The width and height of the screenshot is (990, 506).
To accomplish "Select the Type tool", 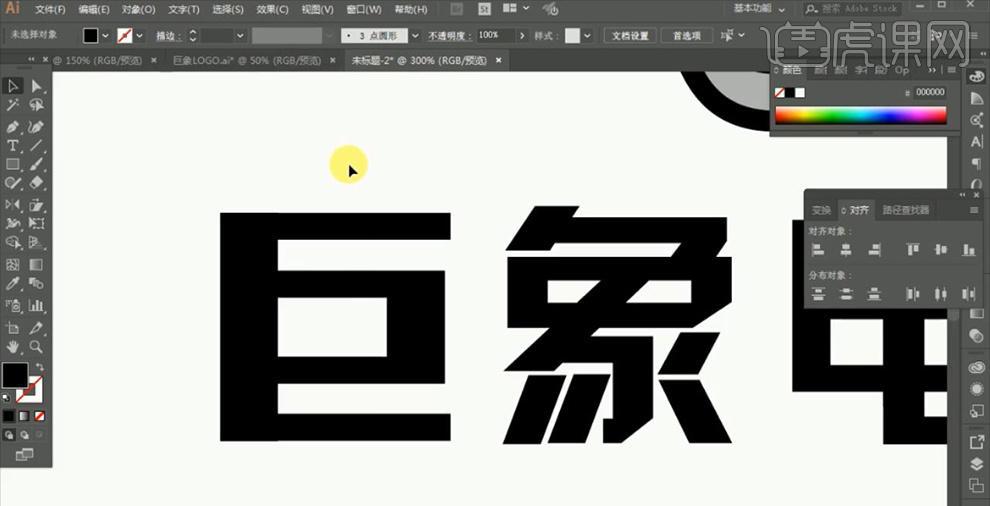I will point(12,145).
